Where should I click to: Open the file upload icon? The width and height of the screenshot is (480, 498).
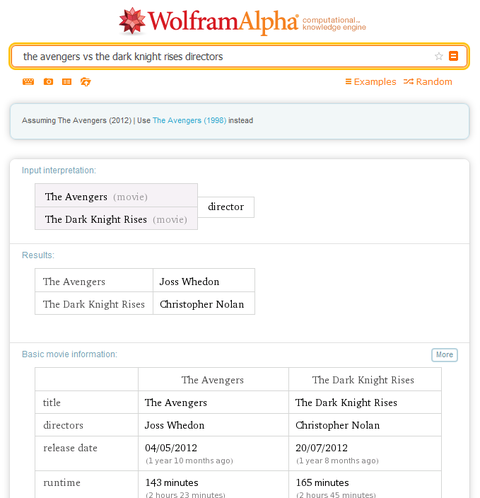point(85,82)
